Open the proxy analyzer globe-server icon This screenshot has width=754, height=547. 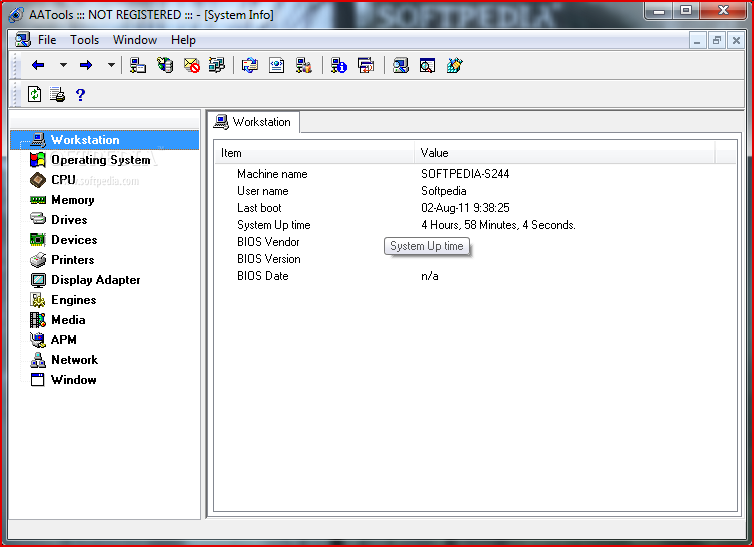(165, 65)
